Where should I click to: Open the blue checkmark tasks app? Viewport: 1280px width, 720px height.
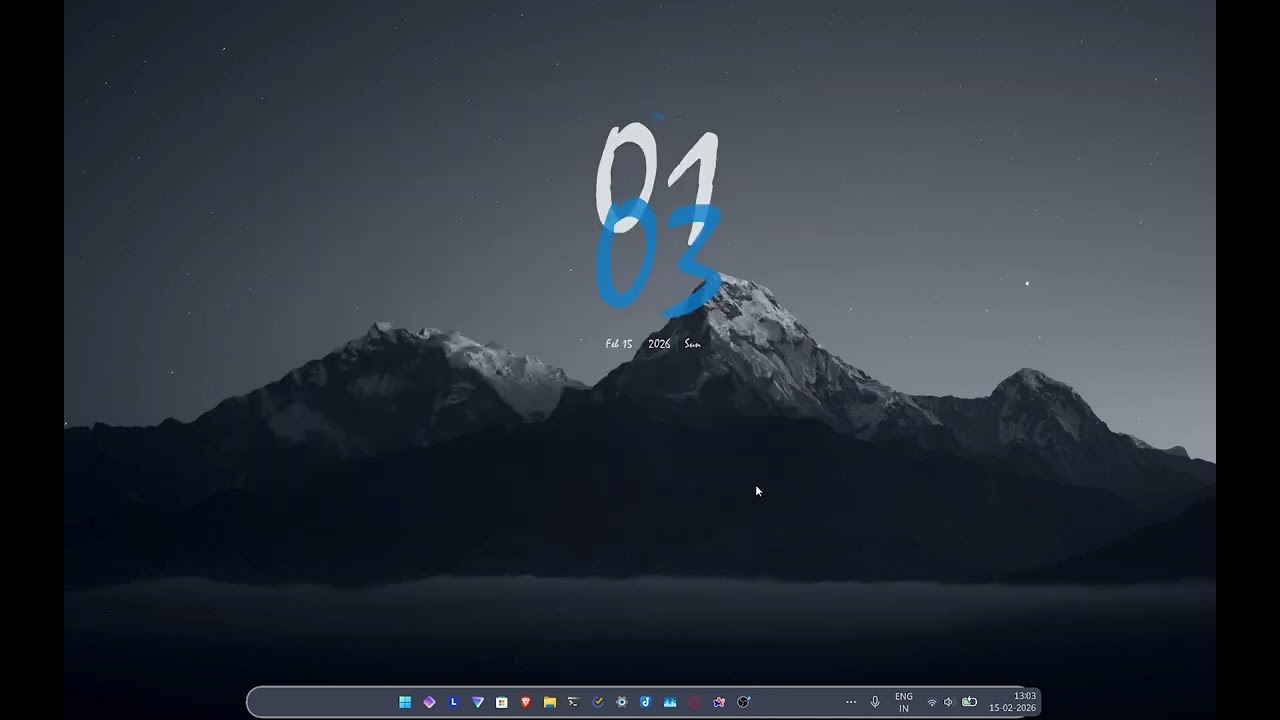click(598, 702)
